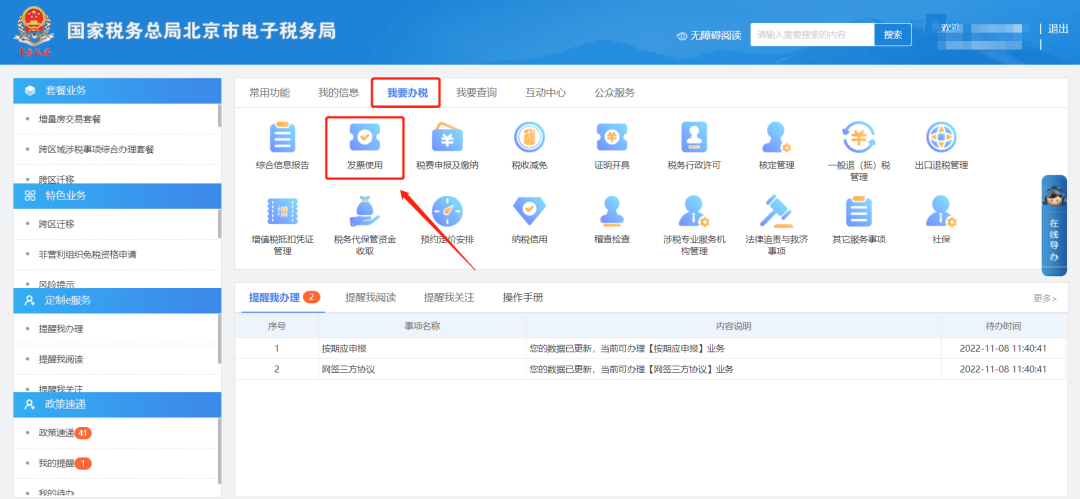Screen dimensions: 1080x499
Task: Open the 证明开具 icon
Action: (612, 138)
